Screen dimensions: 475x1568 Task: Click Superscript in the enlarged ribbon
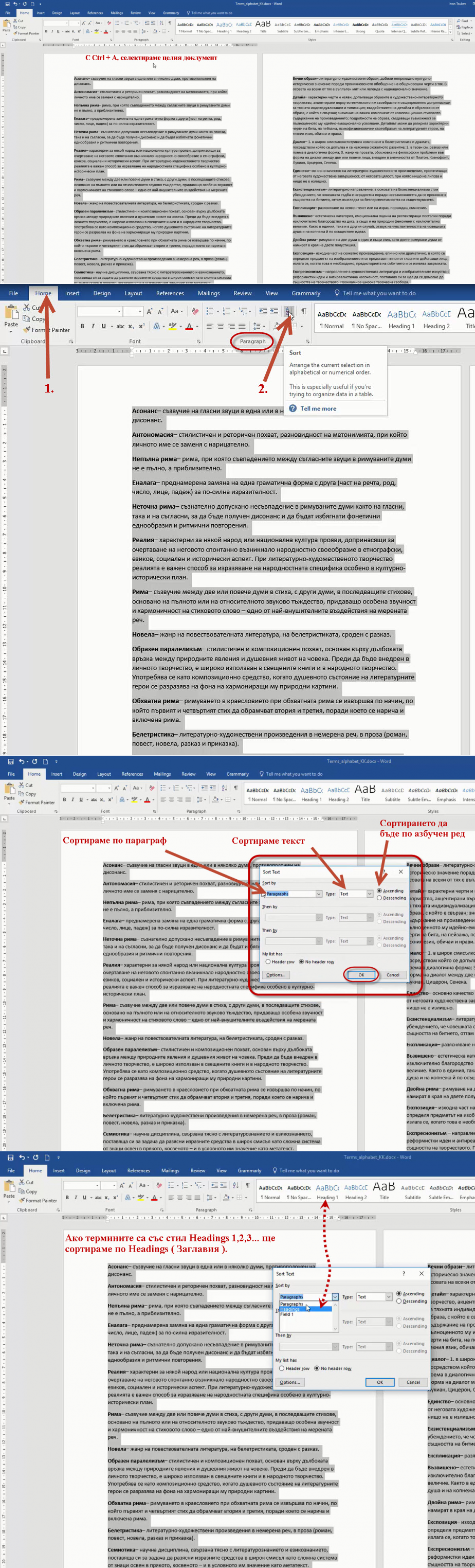[x=142, y=326]
